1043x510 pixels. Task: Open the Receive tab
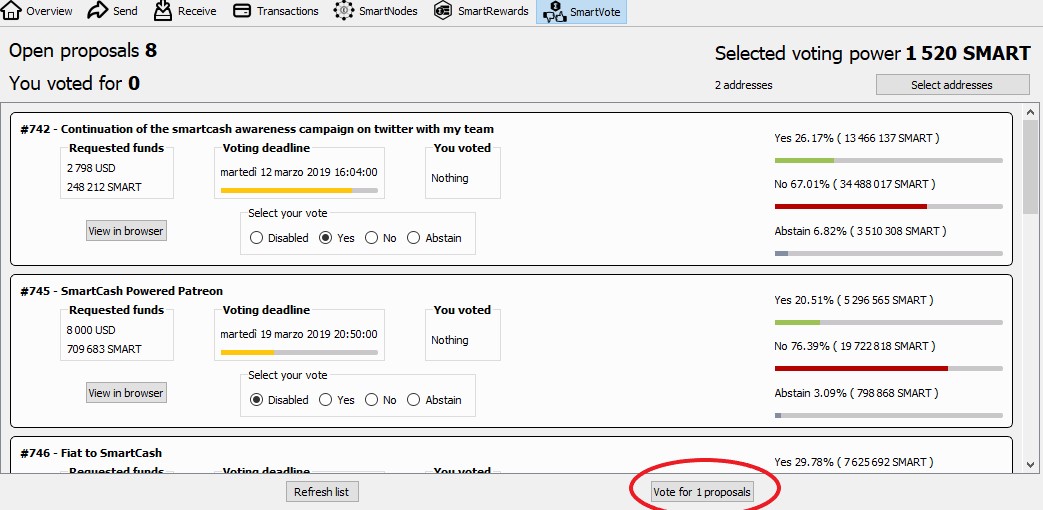click(x=185, y=11)
